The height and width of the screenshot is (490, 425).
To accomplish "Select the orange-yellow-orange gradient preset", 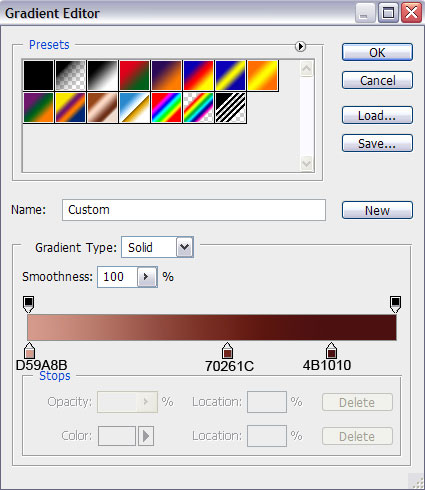I will point(263,75).
